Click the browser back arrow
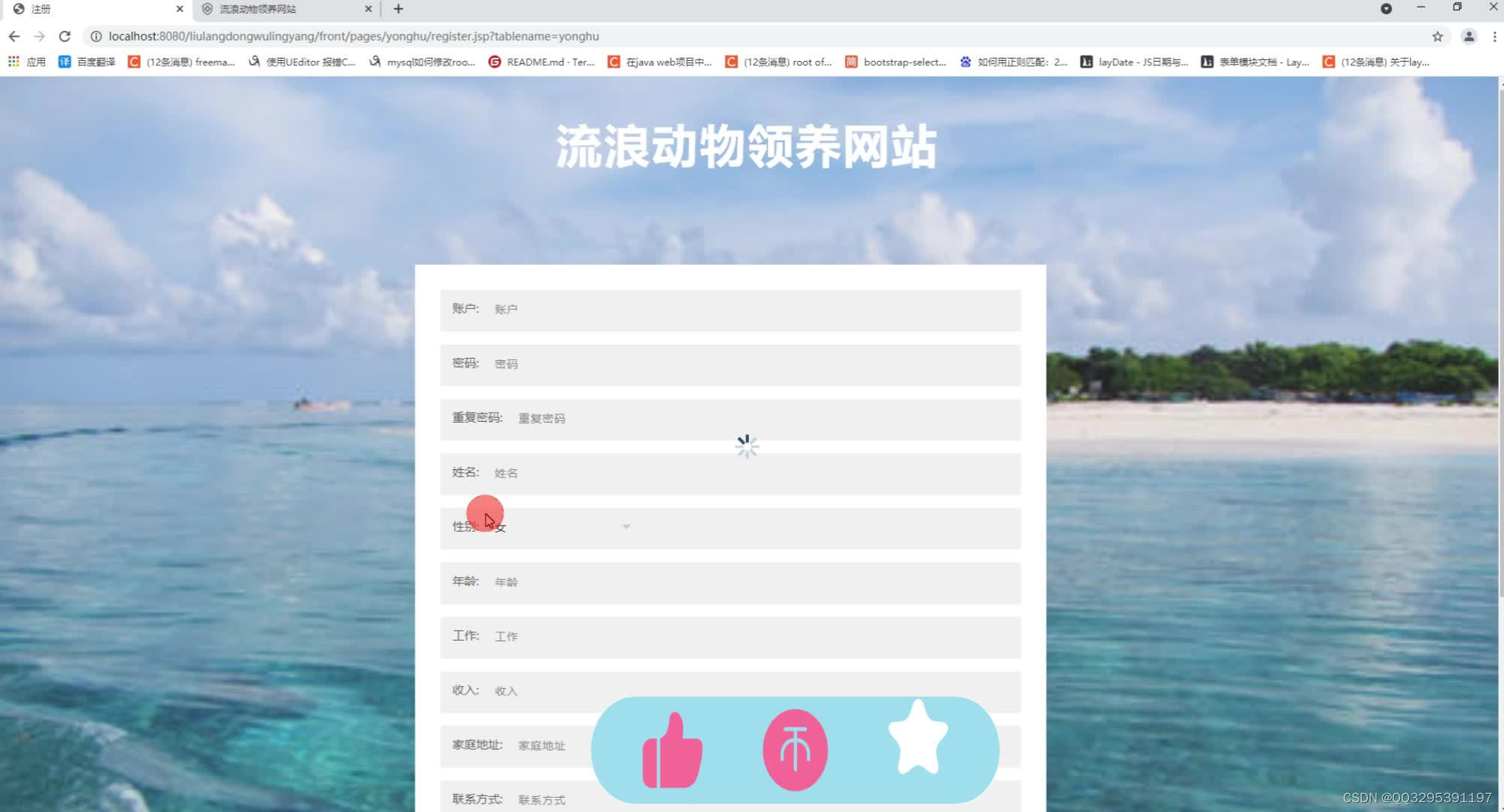Image resolution: width=1504 pixels, height=812 pixels. [x=14, y=36]
